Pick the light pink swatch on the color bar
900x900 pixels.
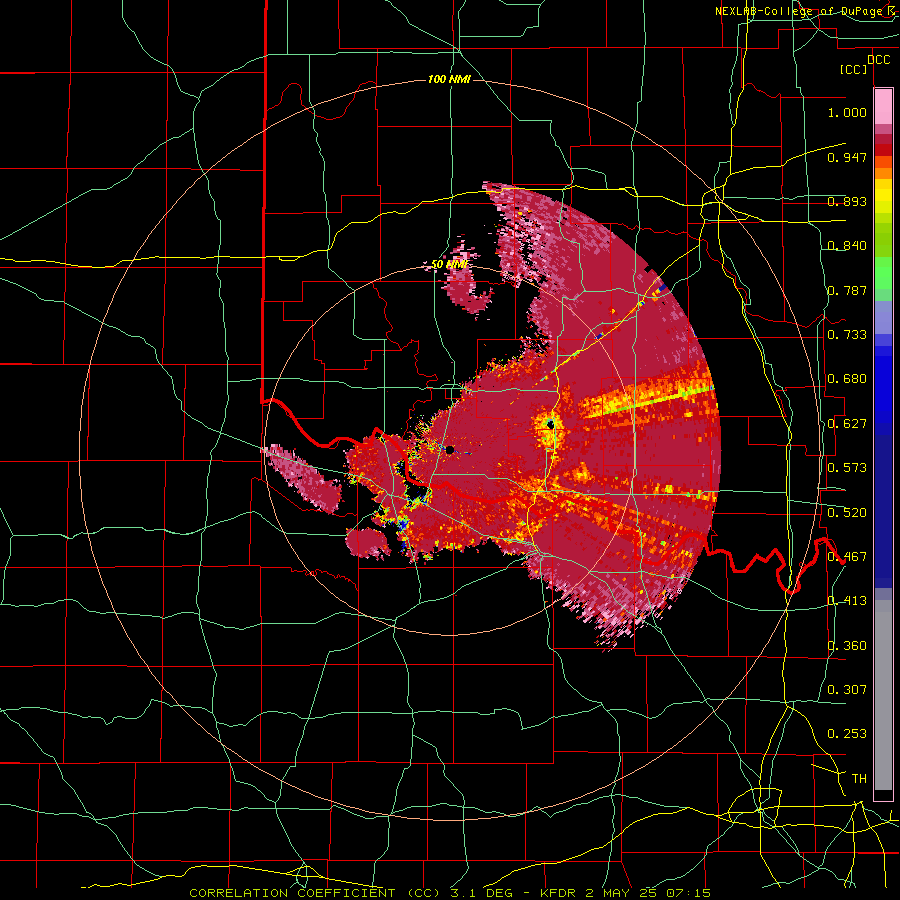pyautogui.click(x=883, y=106)
